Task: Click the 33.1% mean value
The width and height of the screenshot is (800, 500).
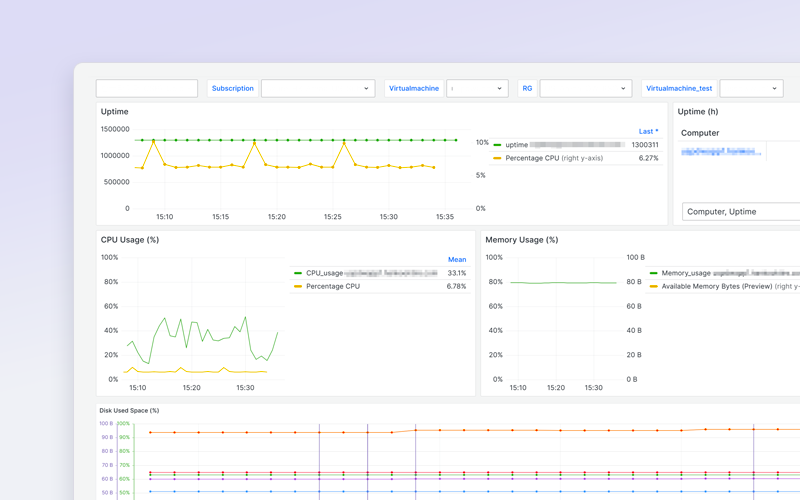Action: [x=457, y=273]
